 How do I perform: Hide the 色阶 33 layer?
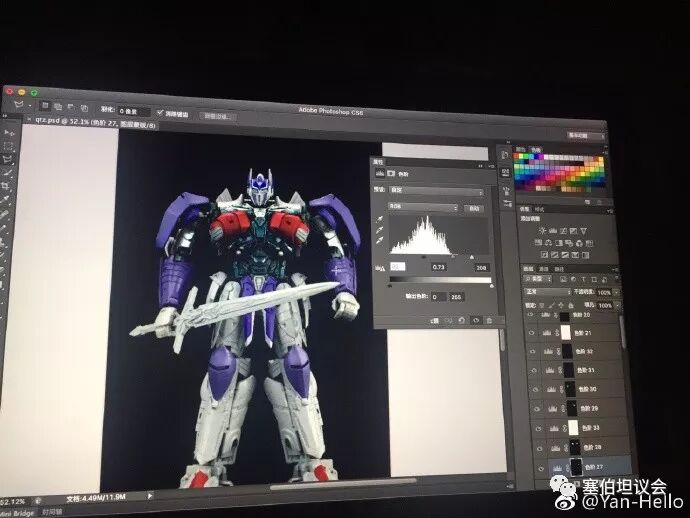[539, 428]
